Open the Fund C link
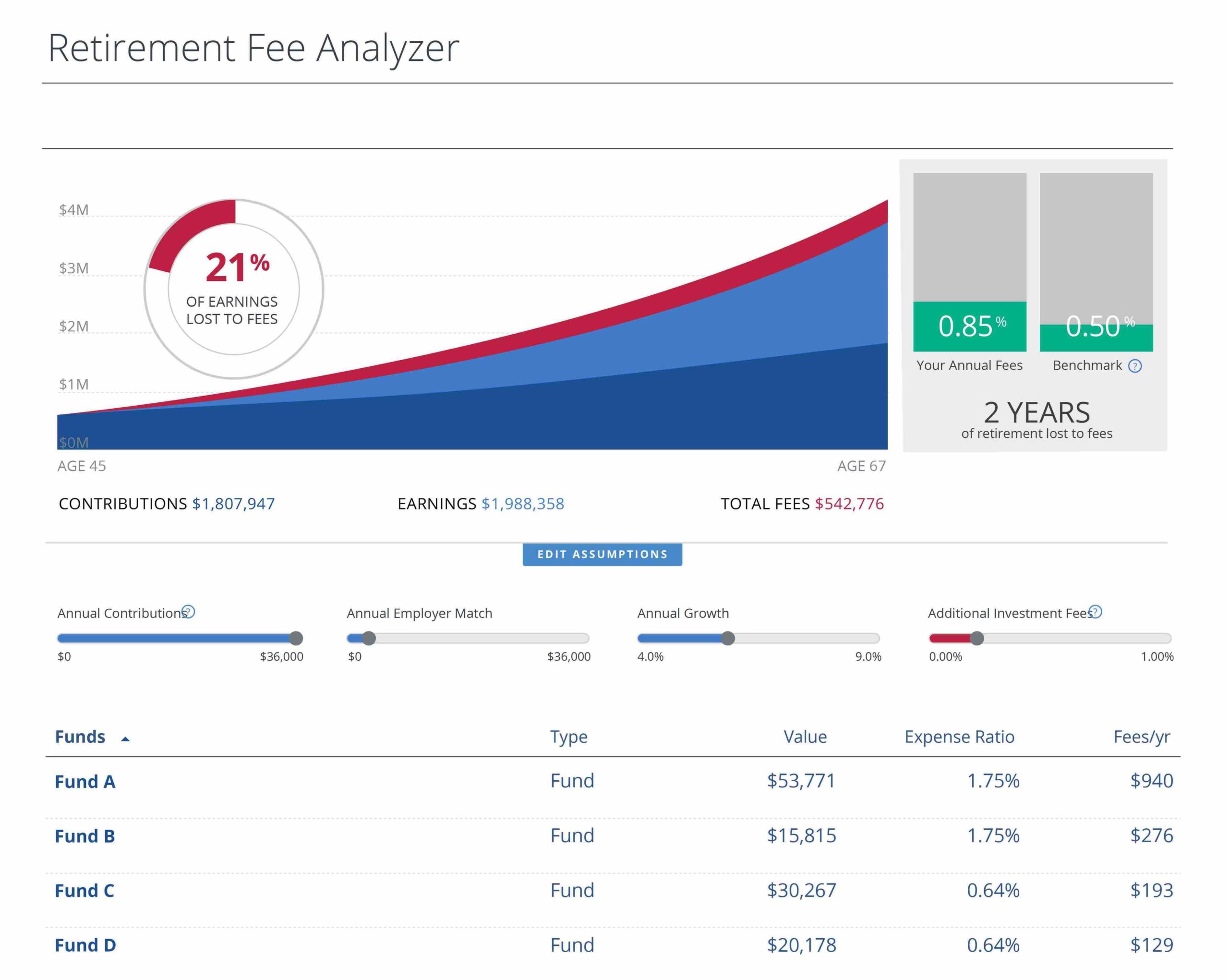This screenshot has width=1229, height=980. (84, 891)
